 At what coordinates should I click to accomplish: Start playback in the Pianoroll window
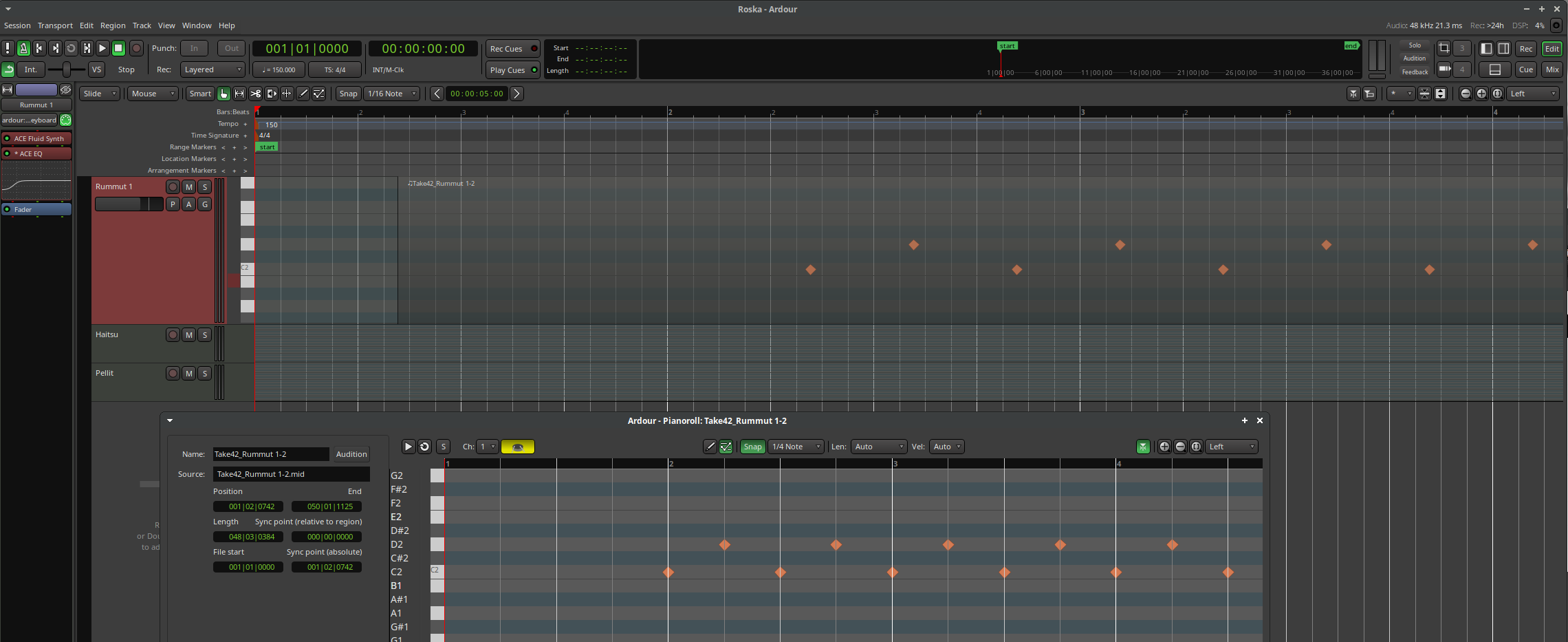pos(408,447)
